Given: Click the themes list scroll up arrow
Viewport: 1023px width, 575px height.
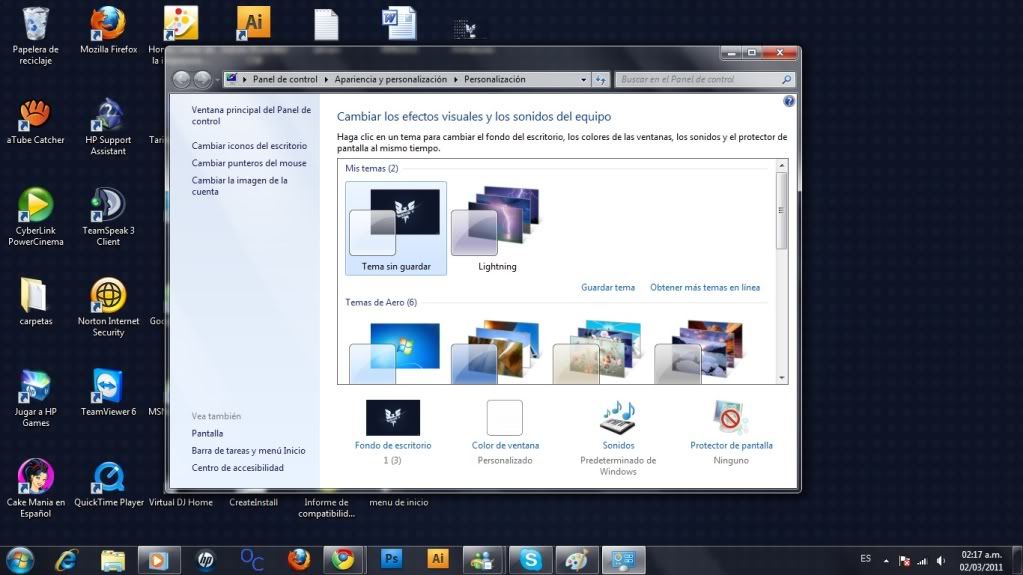Looking at the screenshot, I should pyautogui.click(x=781, y=166).
